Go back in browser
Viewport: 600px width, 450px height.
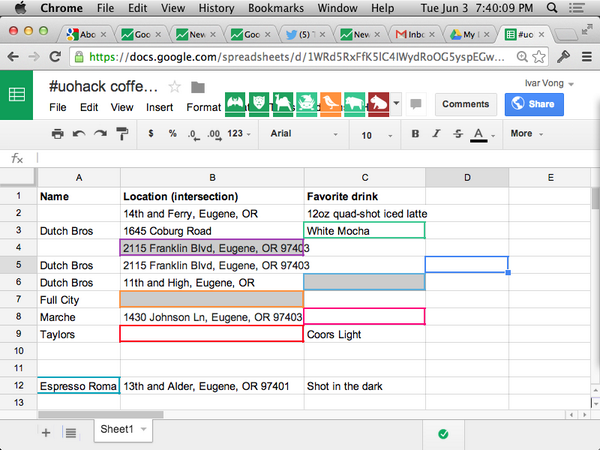[13, 57]
